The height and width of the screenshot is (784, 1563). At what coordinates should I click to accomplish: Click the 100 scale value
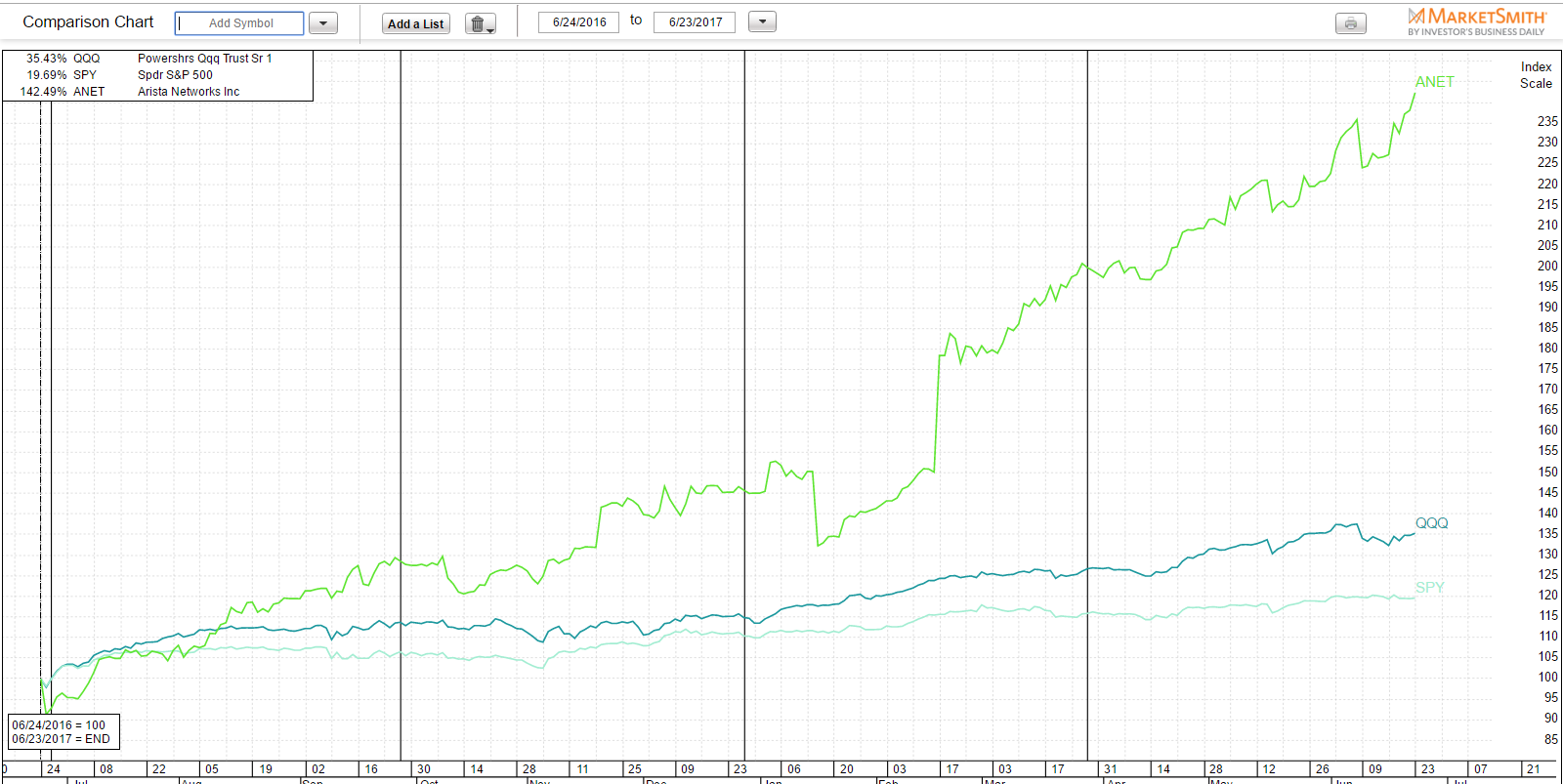pos(1547,677)
